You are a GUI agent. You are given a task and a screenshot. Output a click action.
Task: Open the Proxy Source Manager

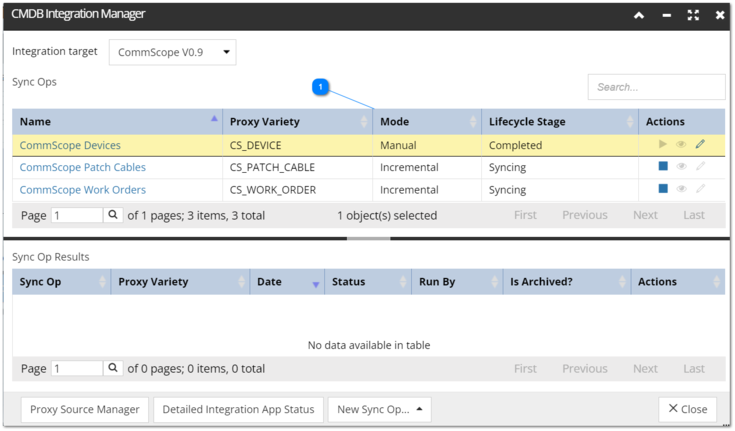pos(85,409)
